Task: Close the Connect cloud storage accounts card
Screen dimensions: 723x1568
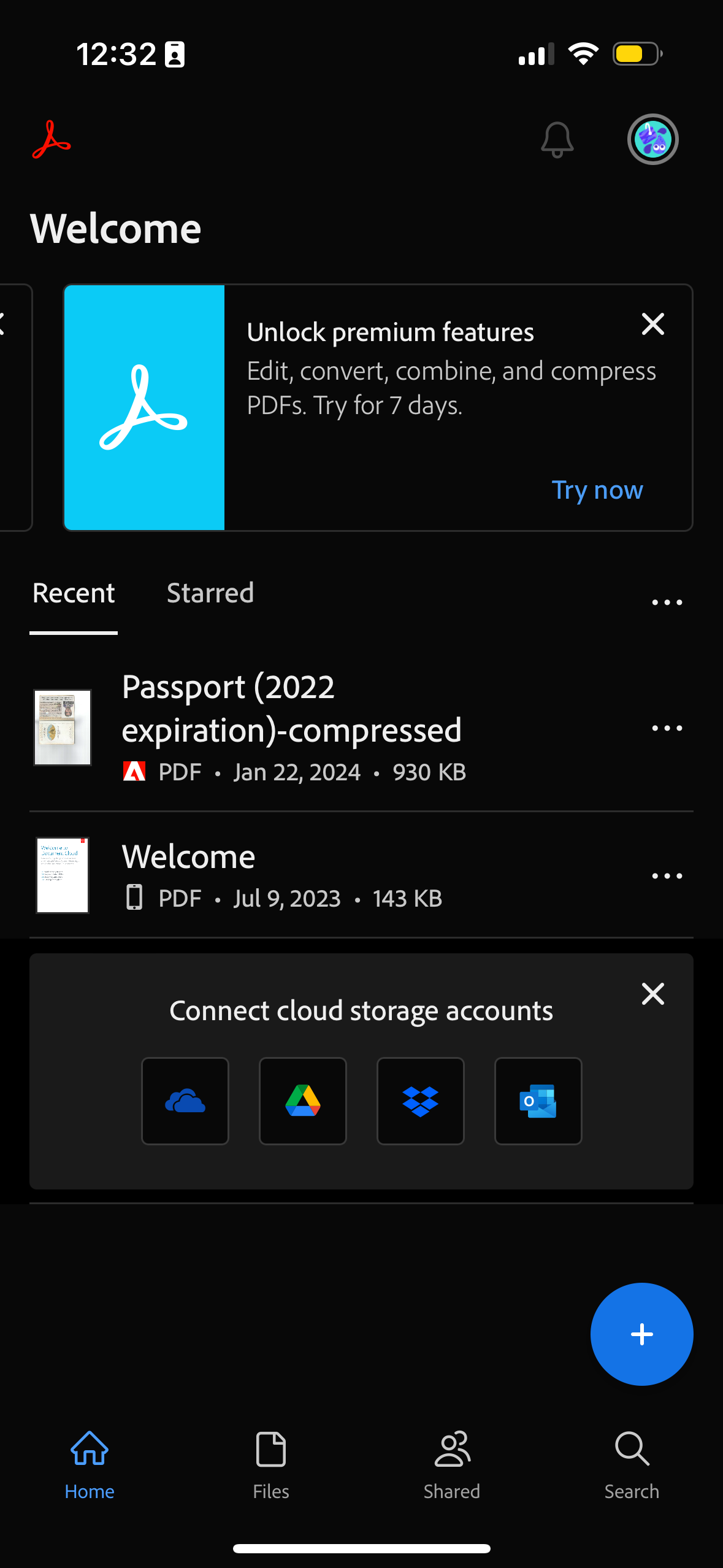Action: (652, 994)
